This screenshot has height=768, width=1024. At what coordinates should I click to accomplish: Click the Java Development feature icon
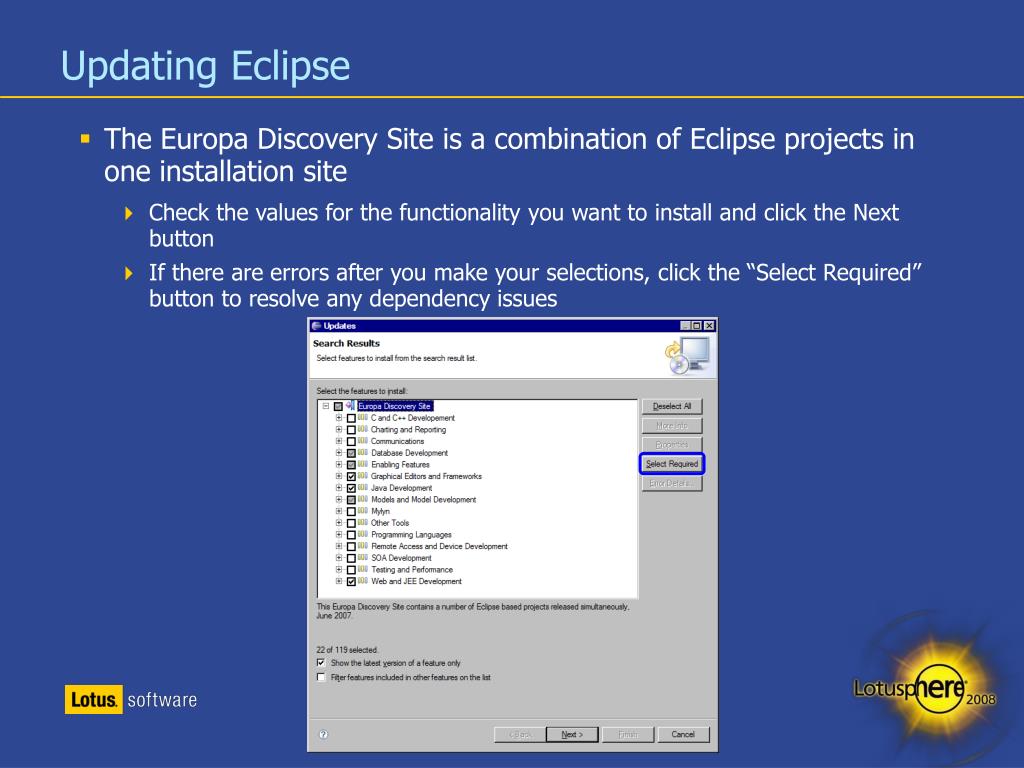[362, 487]
